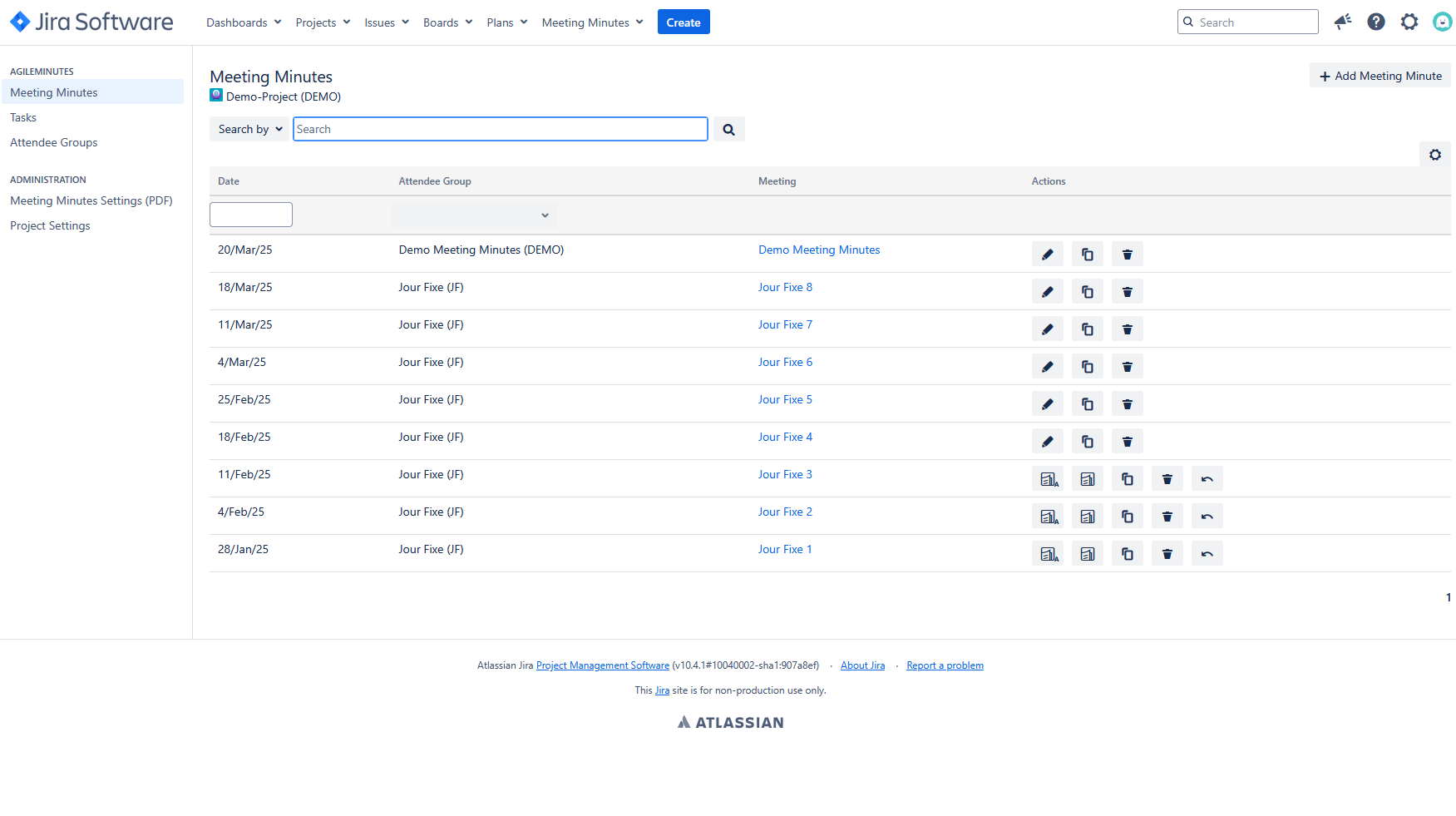Edit the Jour Fixe 7 meeting
Image resolution: width=1456 pixels, height=816 pixels.
[1047, 329]
